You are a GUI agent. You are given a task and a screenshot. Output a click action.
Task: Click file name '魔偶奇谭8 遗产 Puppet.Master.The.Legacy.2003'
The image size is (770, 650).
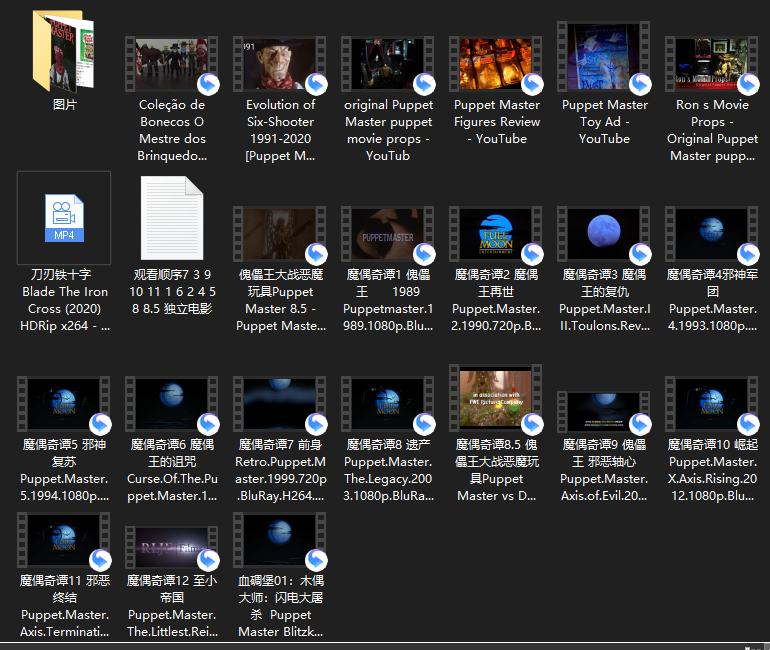pyautogui.click(x=388, y=470)
